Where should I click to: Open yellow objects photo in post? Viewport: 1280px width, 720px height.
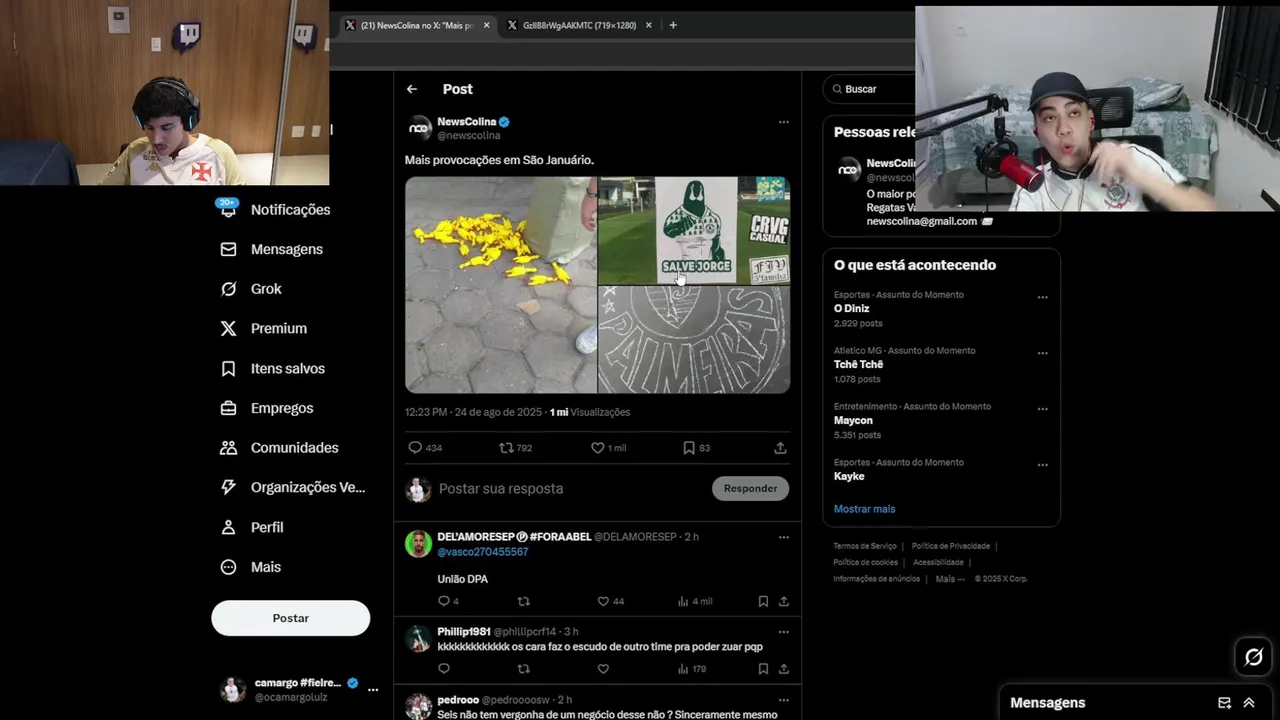500,285
